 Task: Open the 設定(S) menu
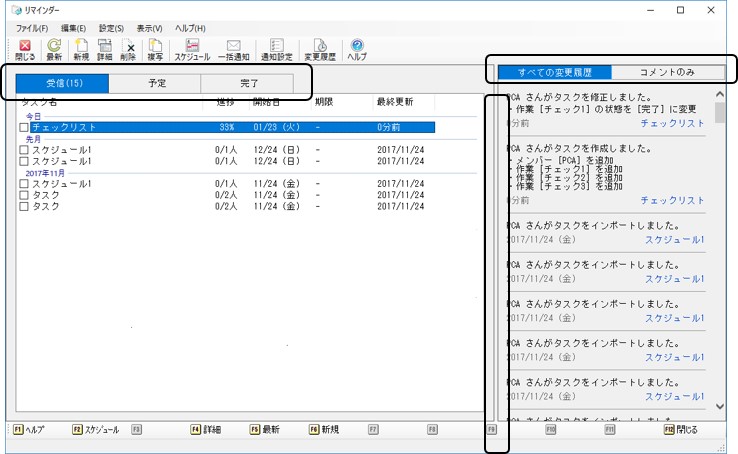111,28
